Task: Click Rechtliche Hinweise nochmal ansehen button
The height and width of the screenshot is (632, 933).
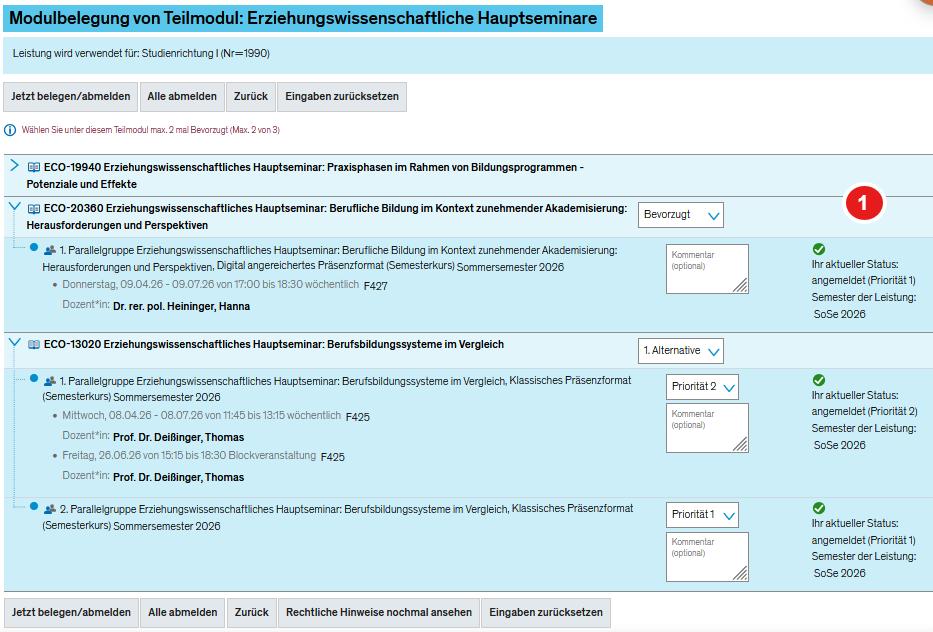Action: click(x=379, y=612)
